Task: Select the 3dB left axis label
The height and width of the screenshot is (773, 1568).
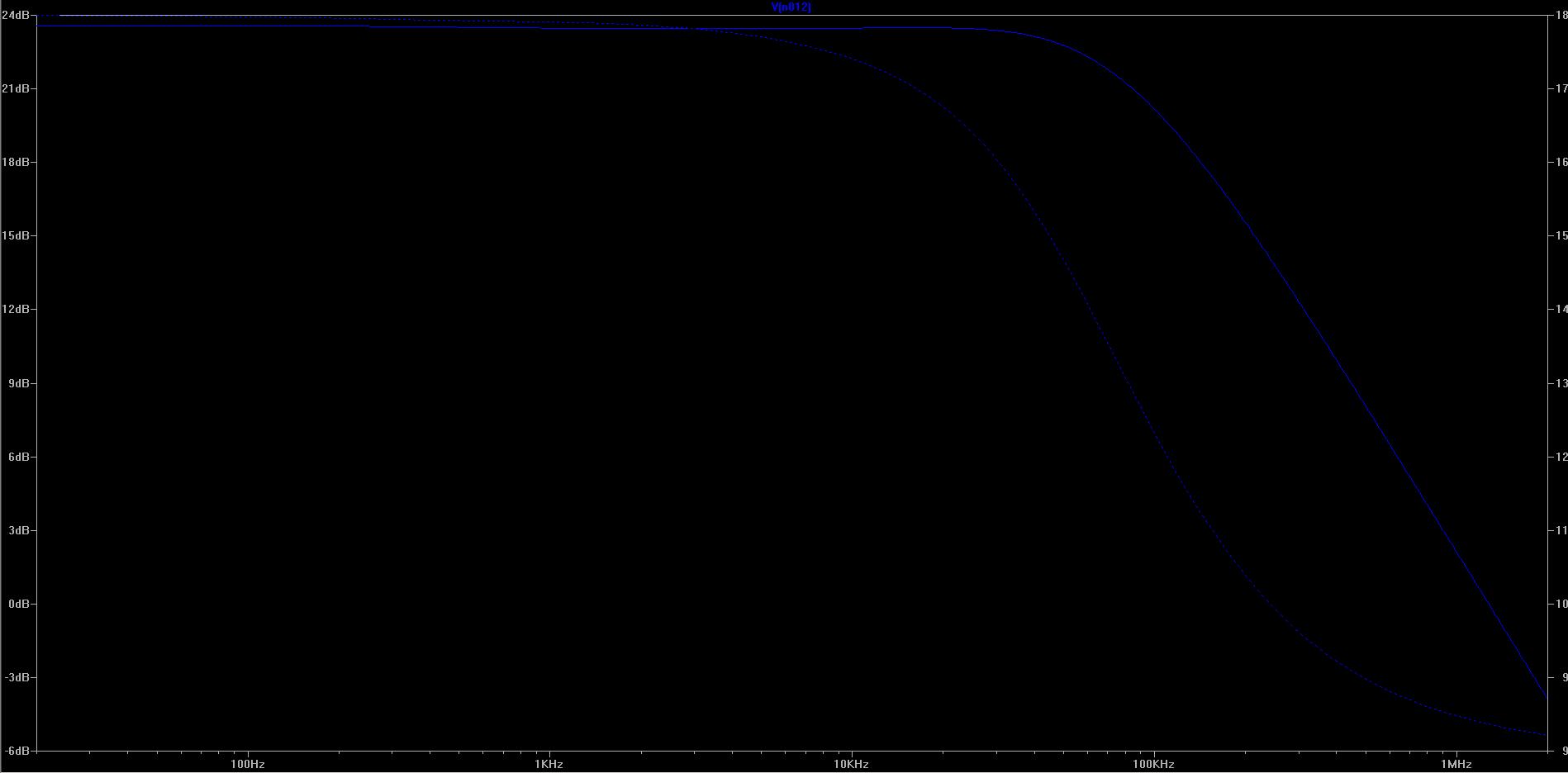Action: tap(18, 530)
